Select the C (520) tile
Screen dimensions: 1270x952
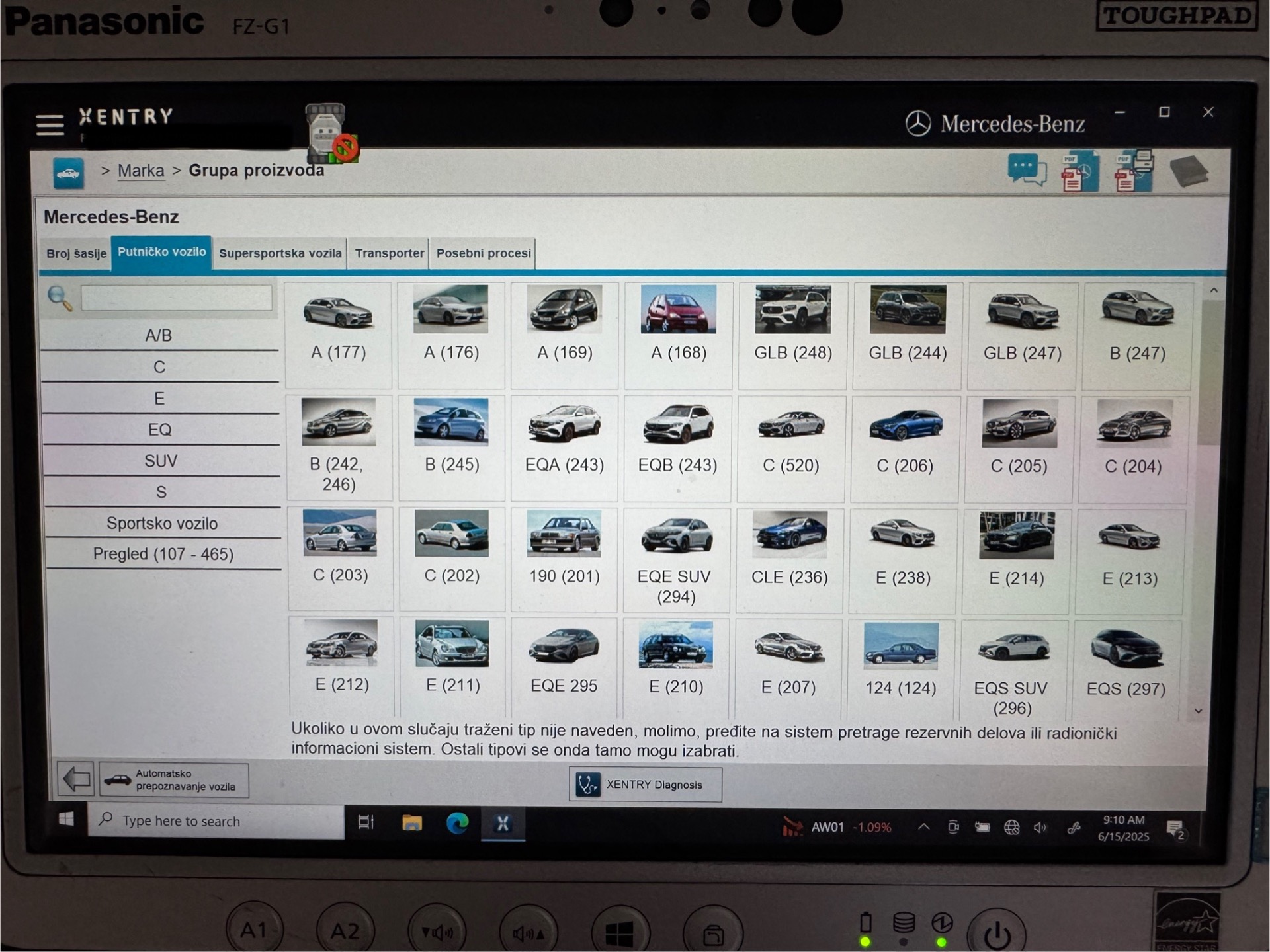tap(791, 449)
